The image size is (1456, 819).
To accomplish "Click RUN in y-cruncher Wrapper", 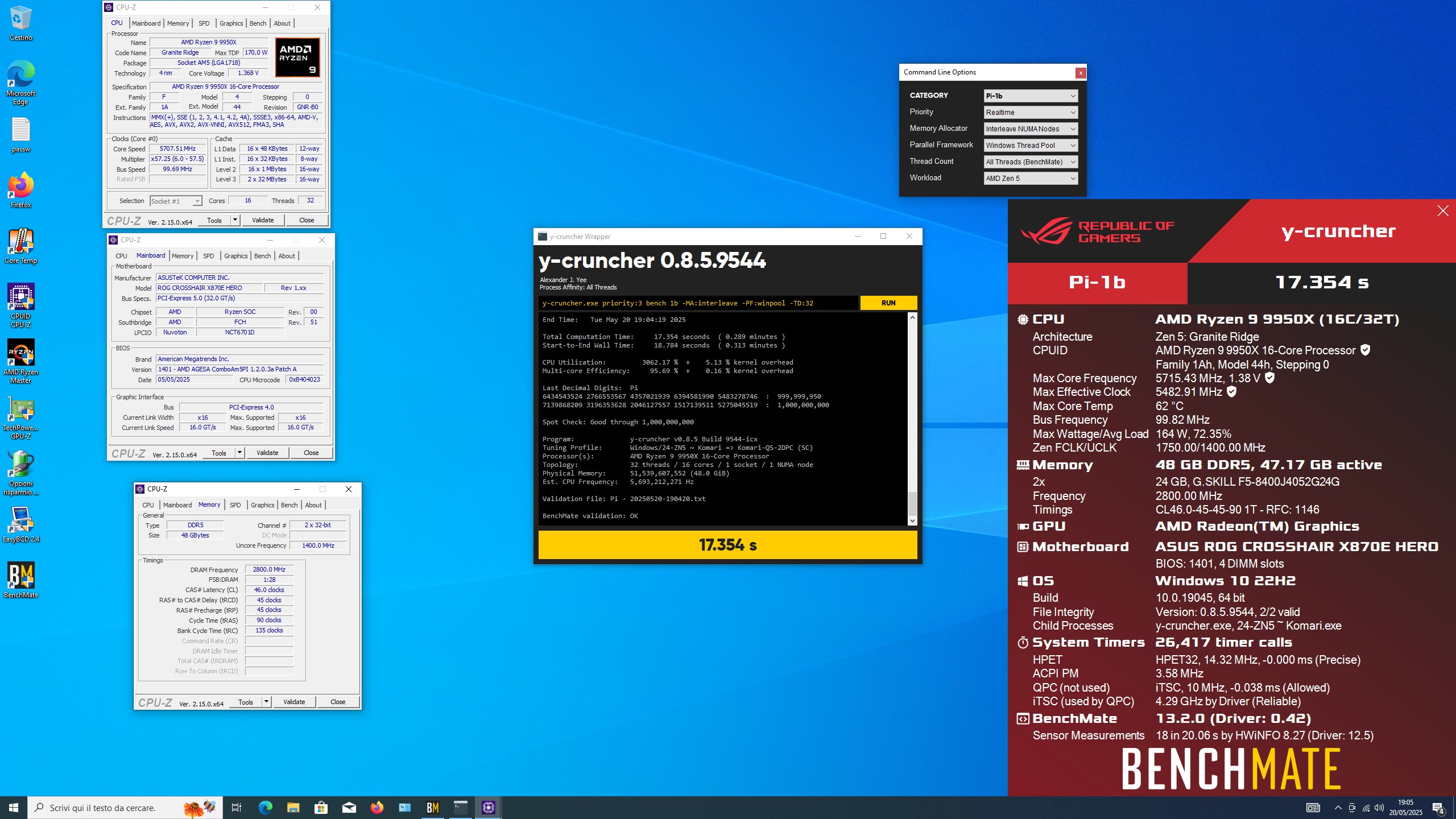I will [888, 303].
